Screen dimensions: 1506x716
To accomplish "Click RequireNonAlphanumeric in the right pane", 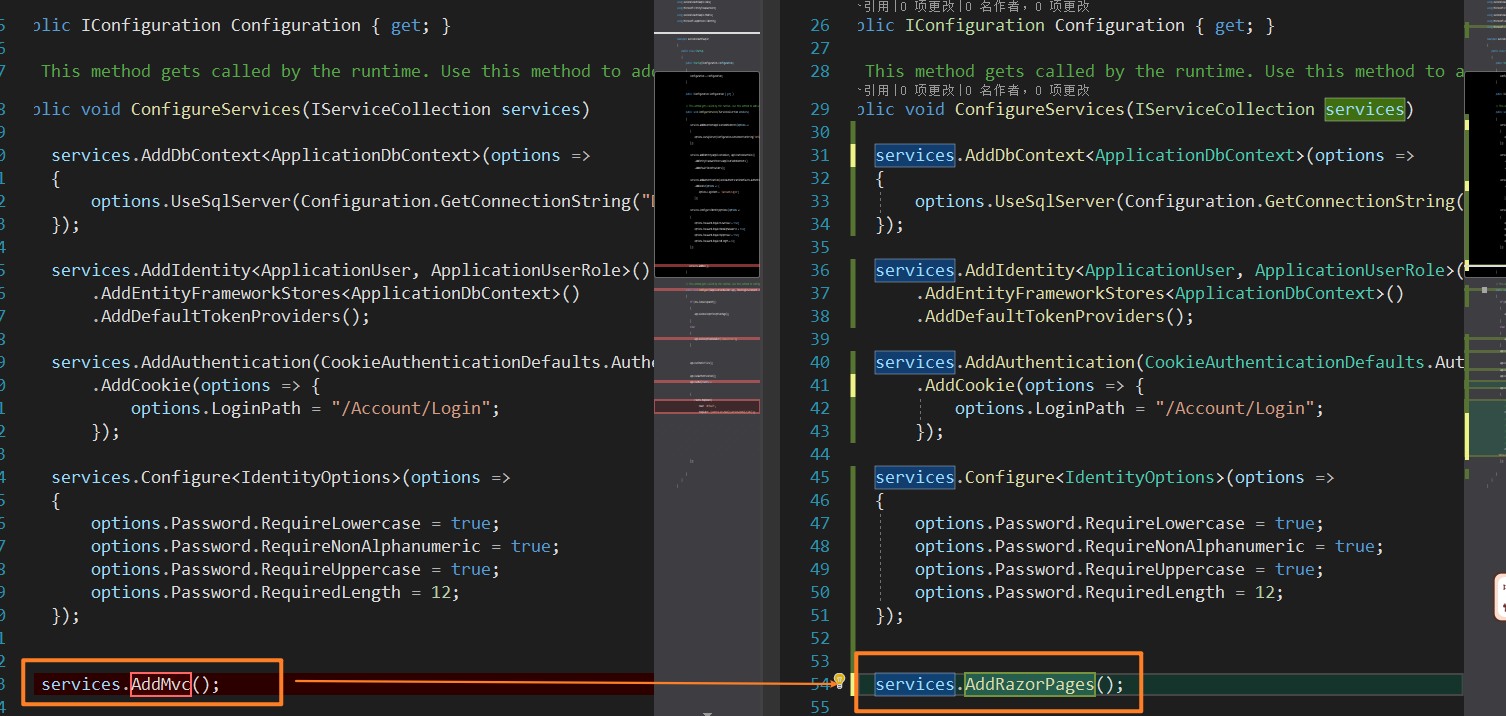I will coord(1195,546).
